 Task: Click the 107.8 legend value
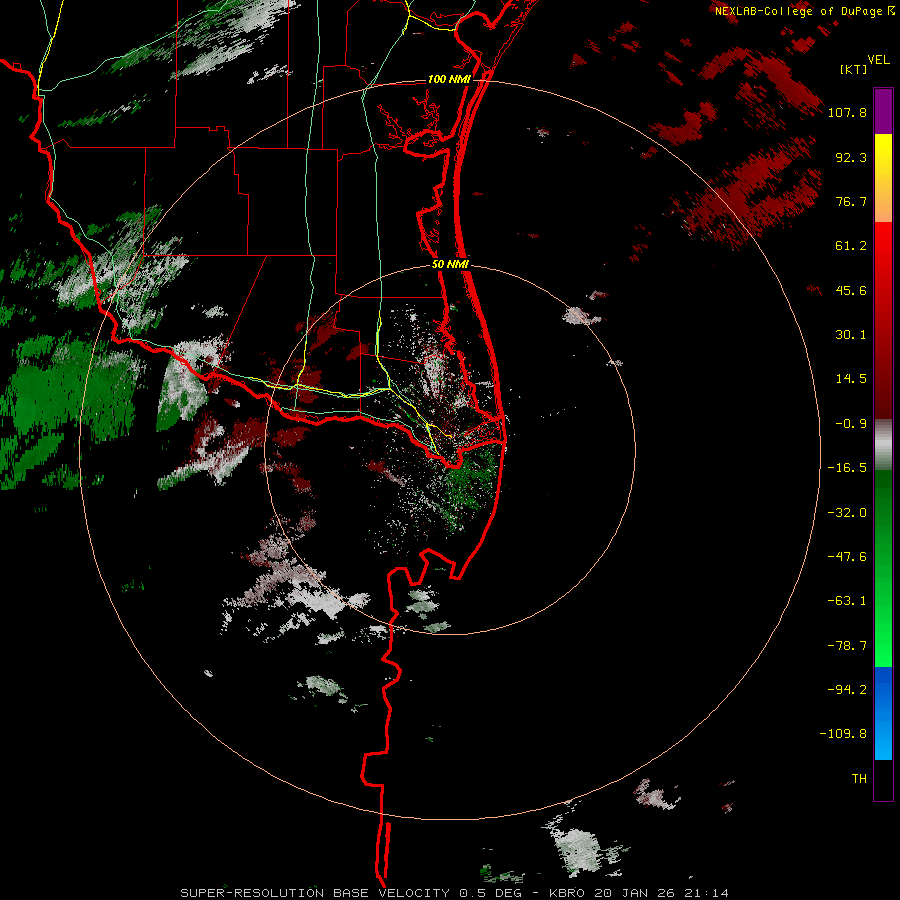[847, 112]
